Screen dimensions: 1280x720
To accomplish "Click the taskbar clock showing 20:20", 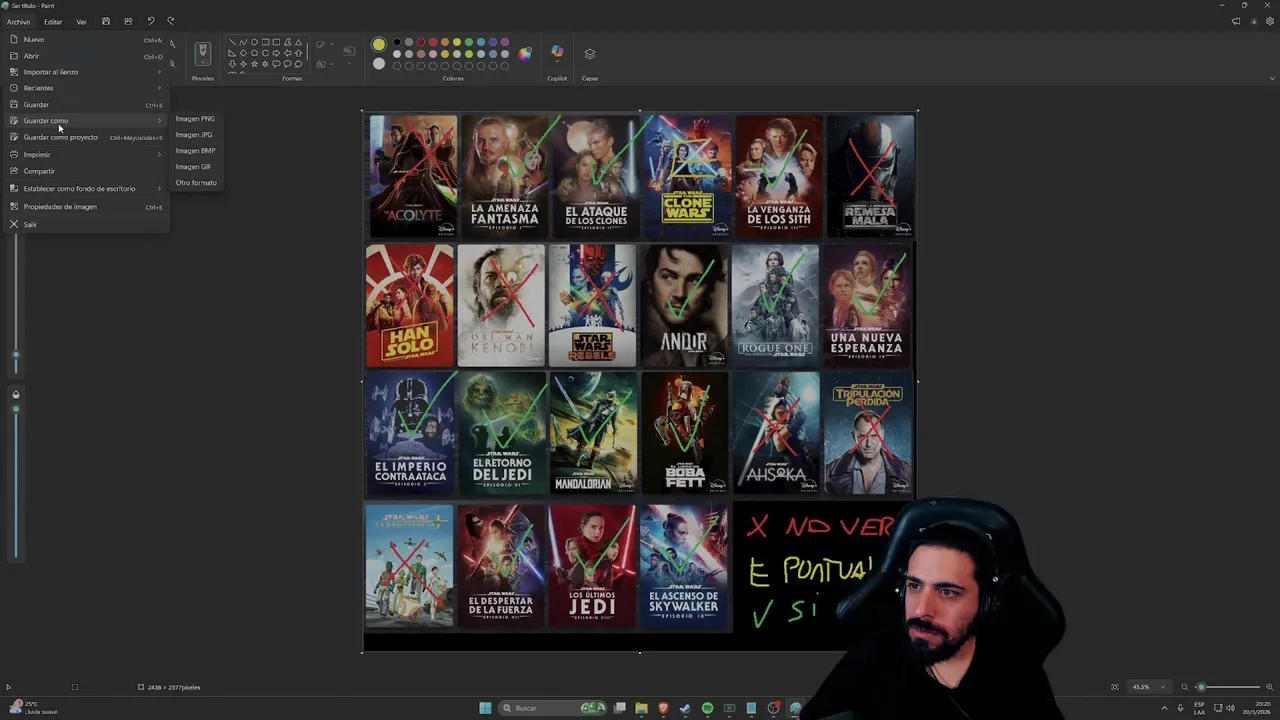I will point(1255,708).
